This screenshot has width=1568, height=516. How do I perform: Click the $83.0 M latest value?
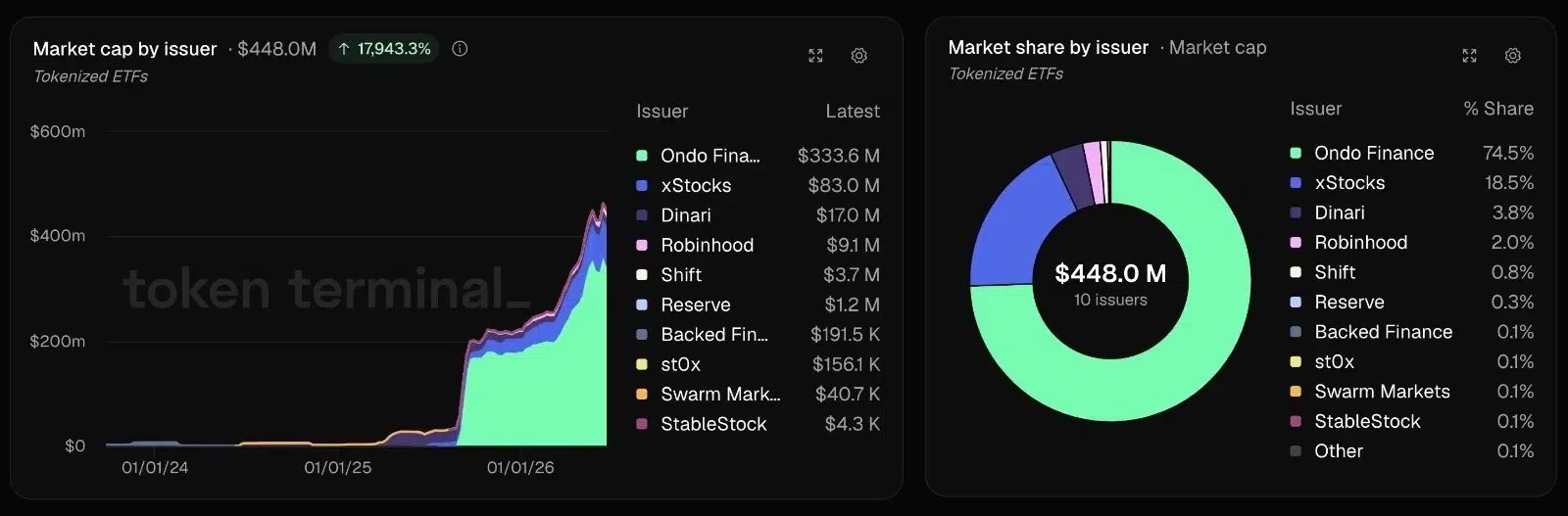coord(844,185)
